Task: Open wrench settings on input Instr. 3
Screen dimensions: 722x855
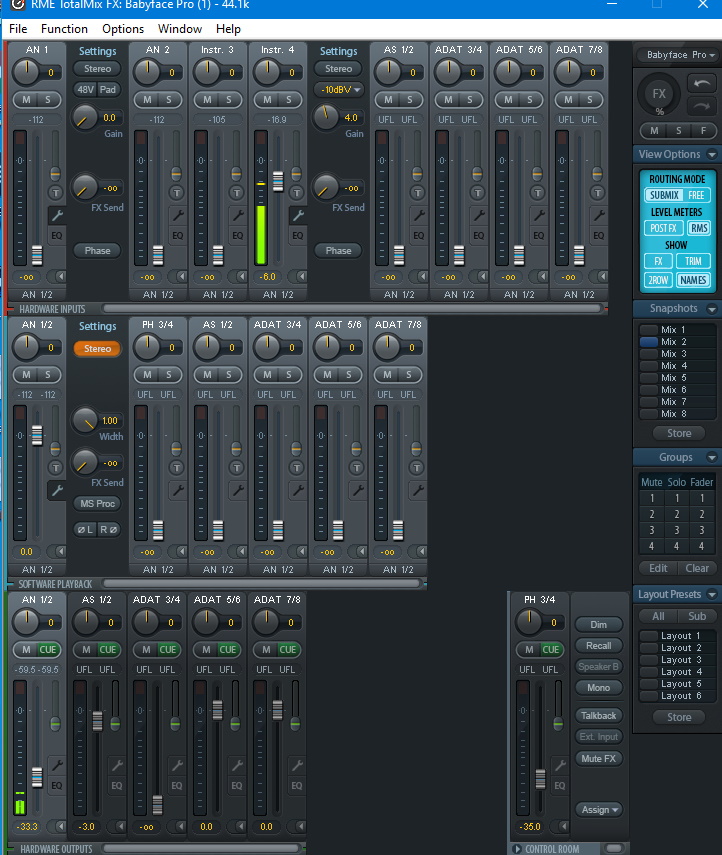Action: (238, 215)
